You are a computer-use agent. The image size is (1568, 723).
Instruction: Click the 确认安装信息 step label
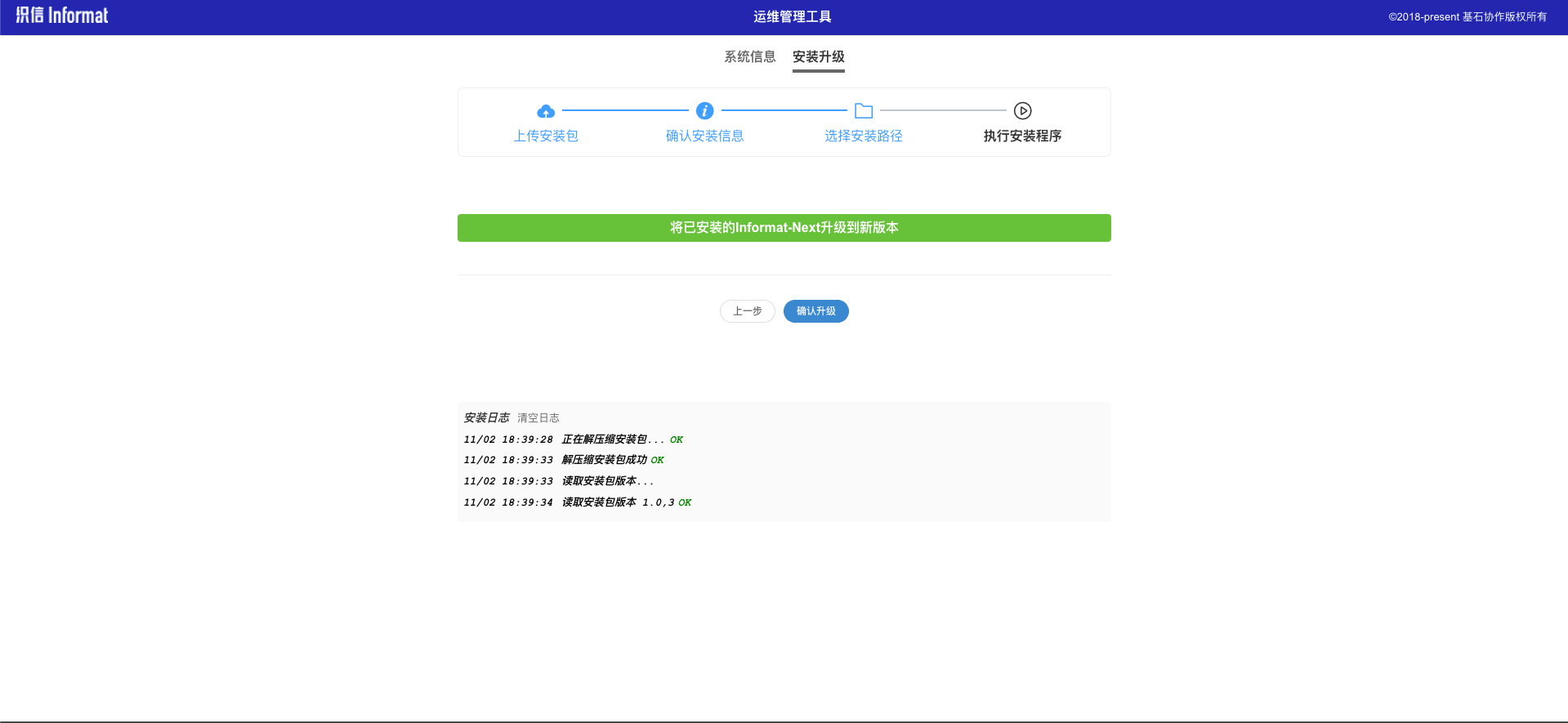[704, 136]
